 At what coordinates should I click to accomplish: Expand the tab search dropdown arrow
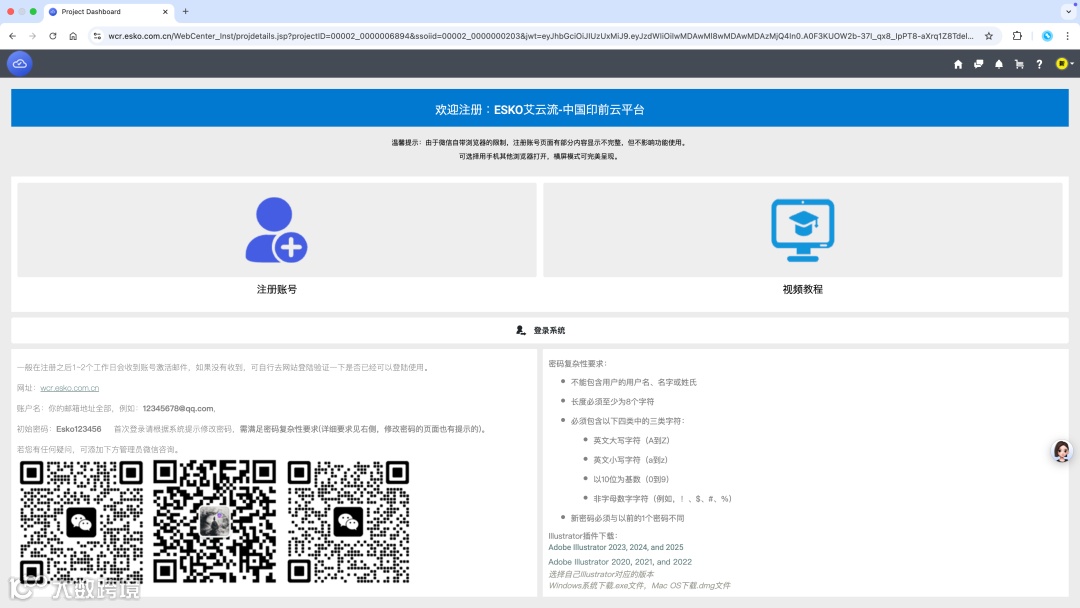[x=1068, y=12]
